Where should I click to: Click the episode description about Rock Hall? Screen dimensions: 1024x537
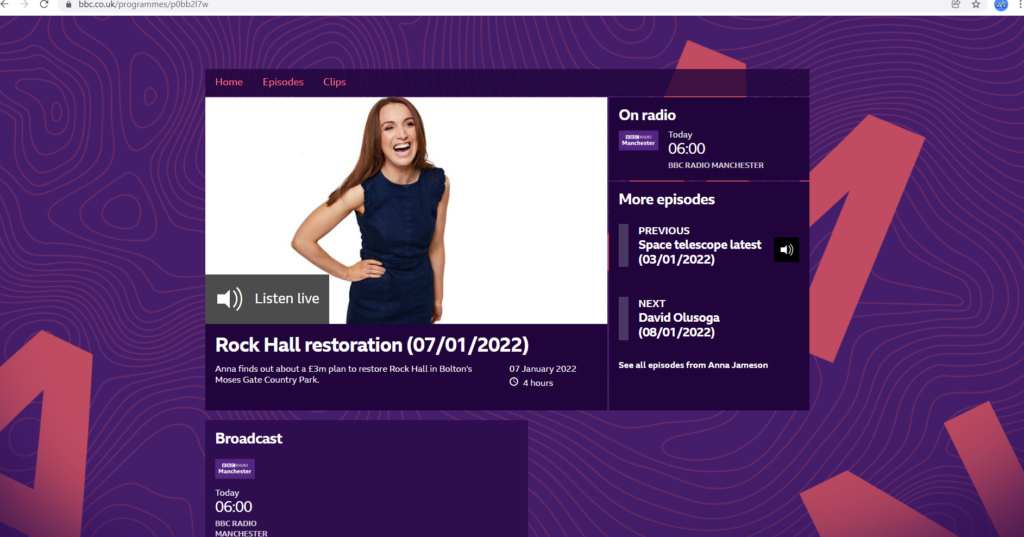point(344,374)
